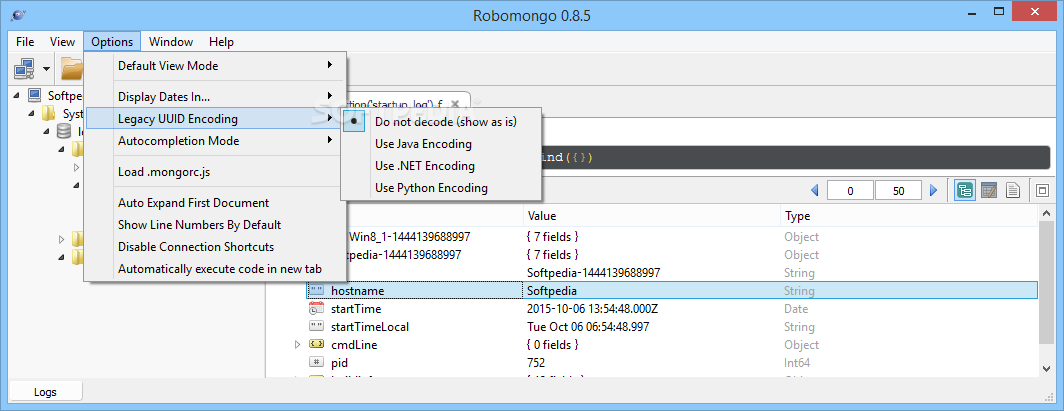Select the Softpedia server computer icon
Viewport: 1064px width, 411px height.
point(35,95)
